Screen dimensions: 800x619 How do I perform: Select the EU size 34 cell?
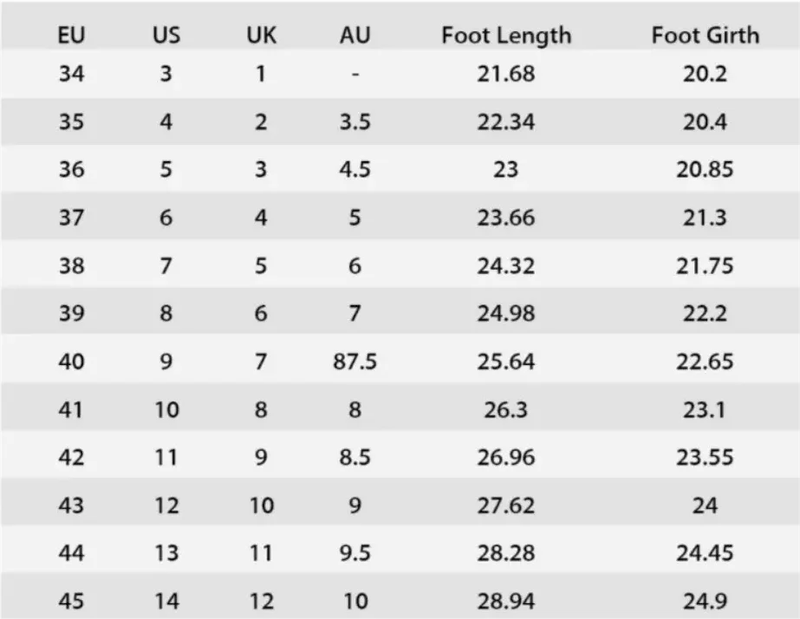tap(71, 74)
